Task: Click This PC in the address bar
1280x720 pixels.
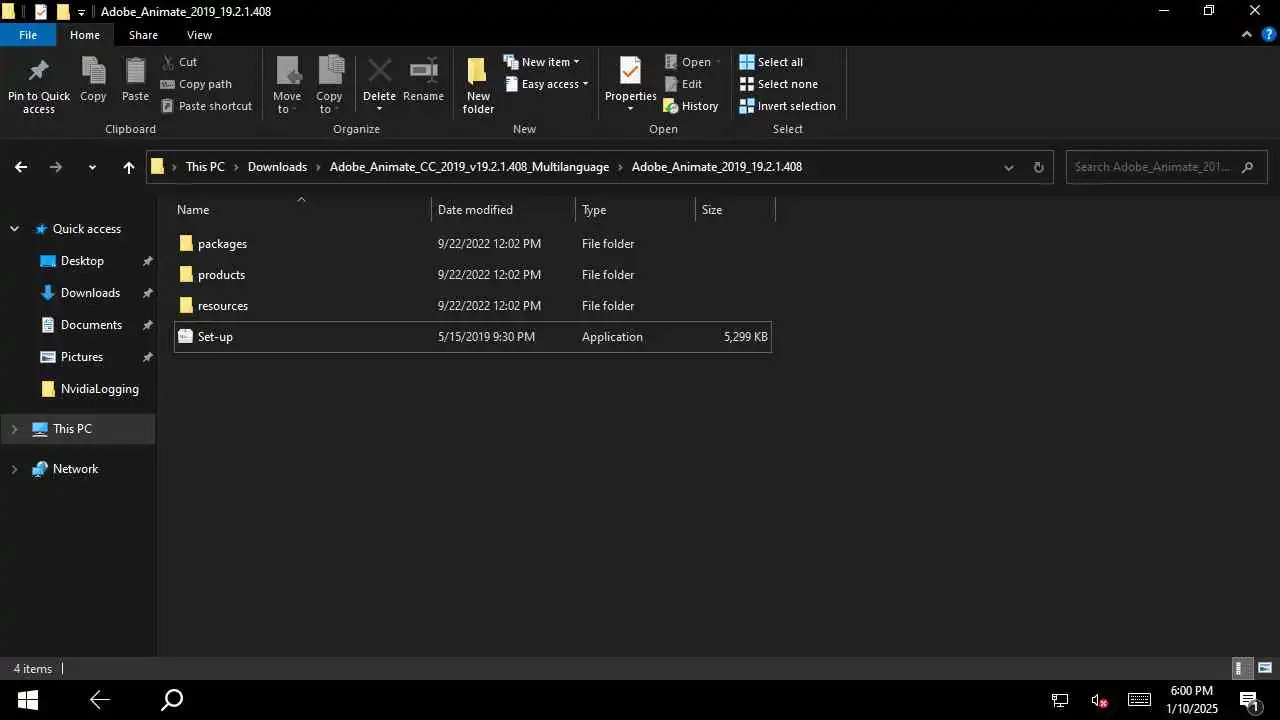Action: click(x=205, y=167)
